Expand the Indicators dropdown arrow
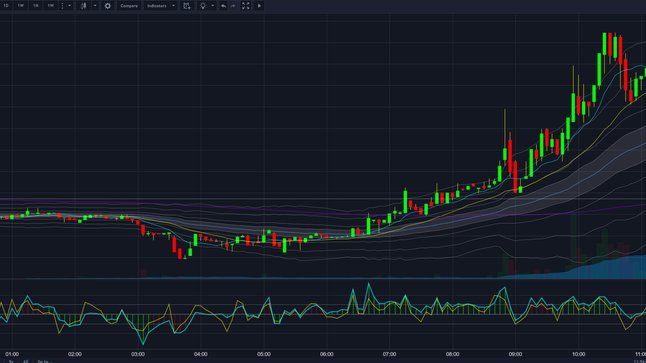The height and width of the screenshot is (363, 646). point(173,6)
